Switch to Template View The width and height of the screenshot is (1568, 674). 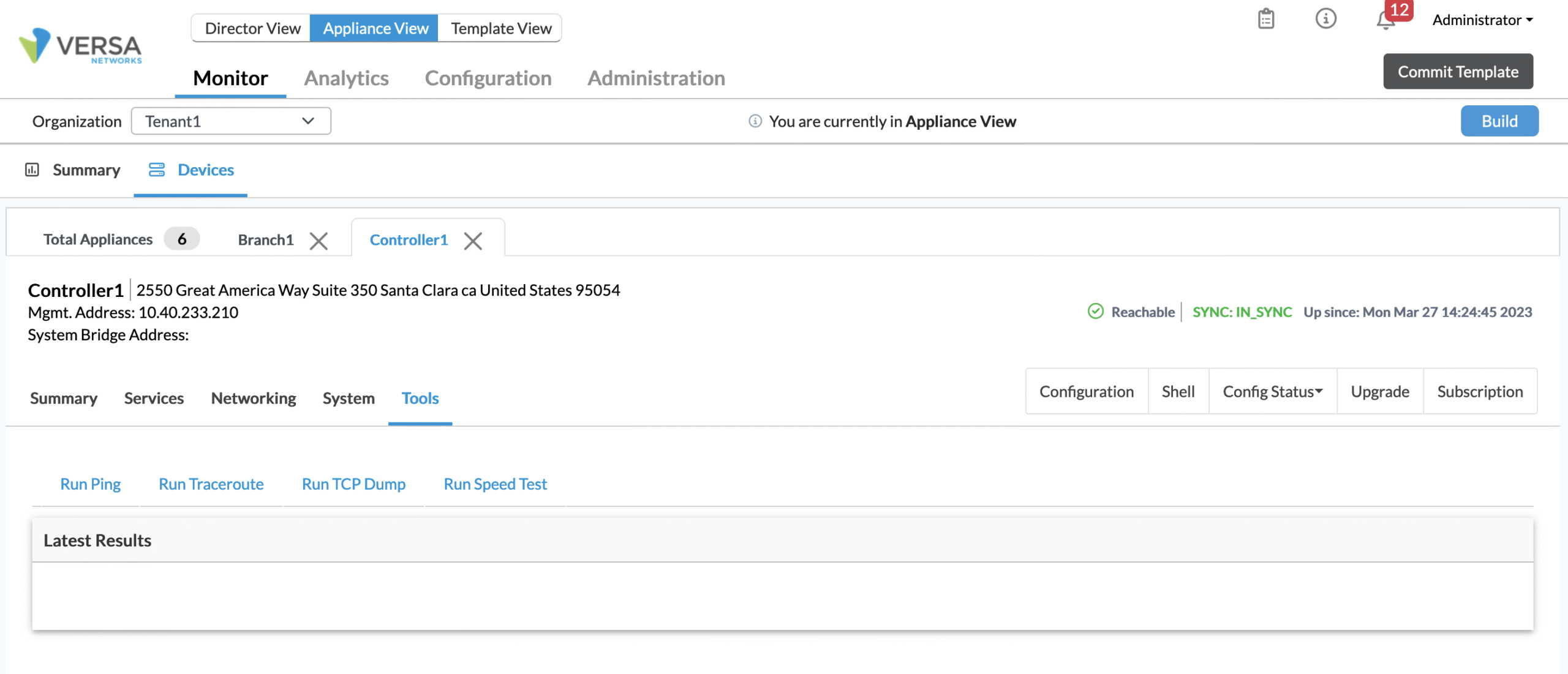click(x=501, y=28)
